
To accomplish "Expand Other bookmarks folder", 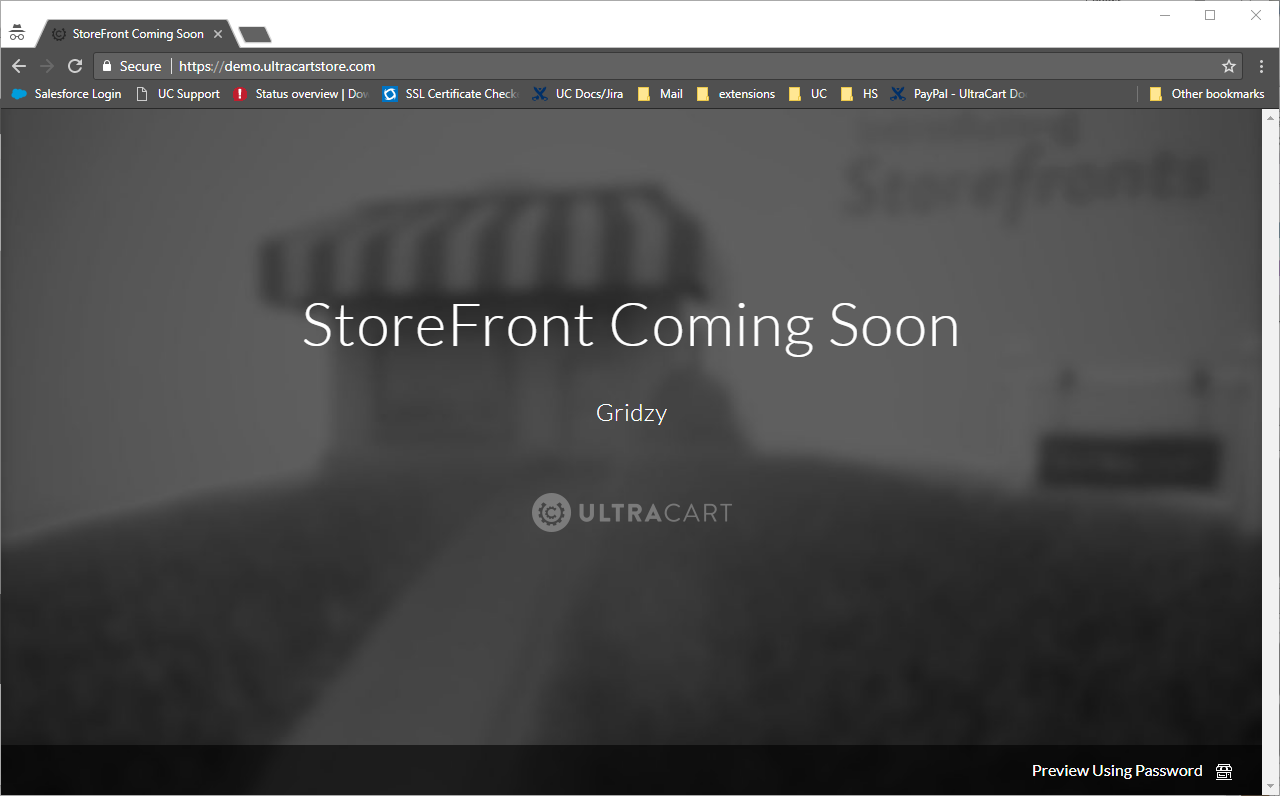I will point(1207,94).
